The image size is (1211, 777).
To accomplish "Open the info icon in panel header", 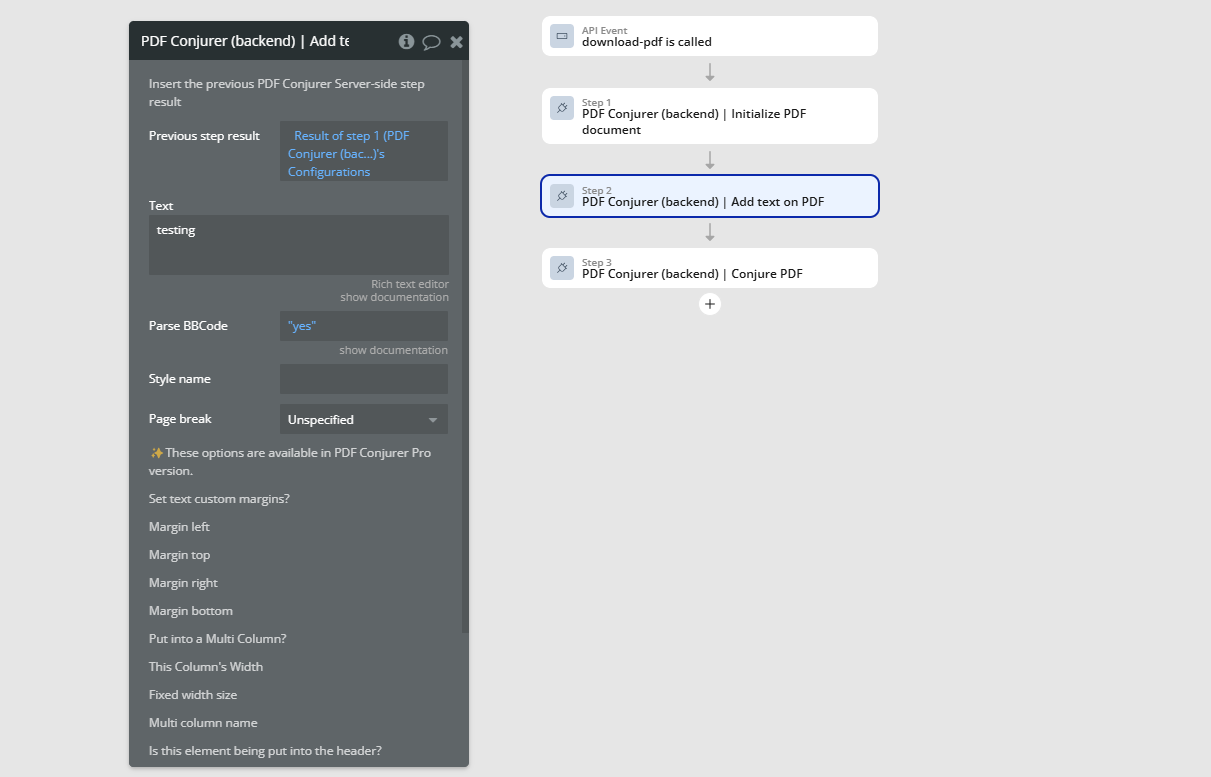I will click(406, 41).
